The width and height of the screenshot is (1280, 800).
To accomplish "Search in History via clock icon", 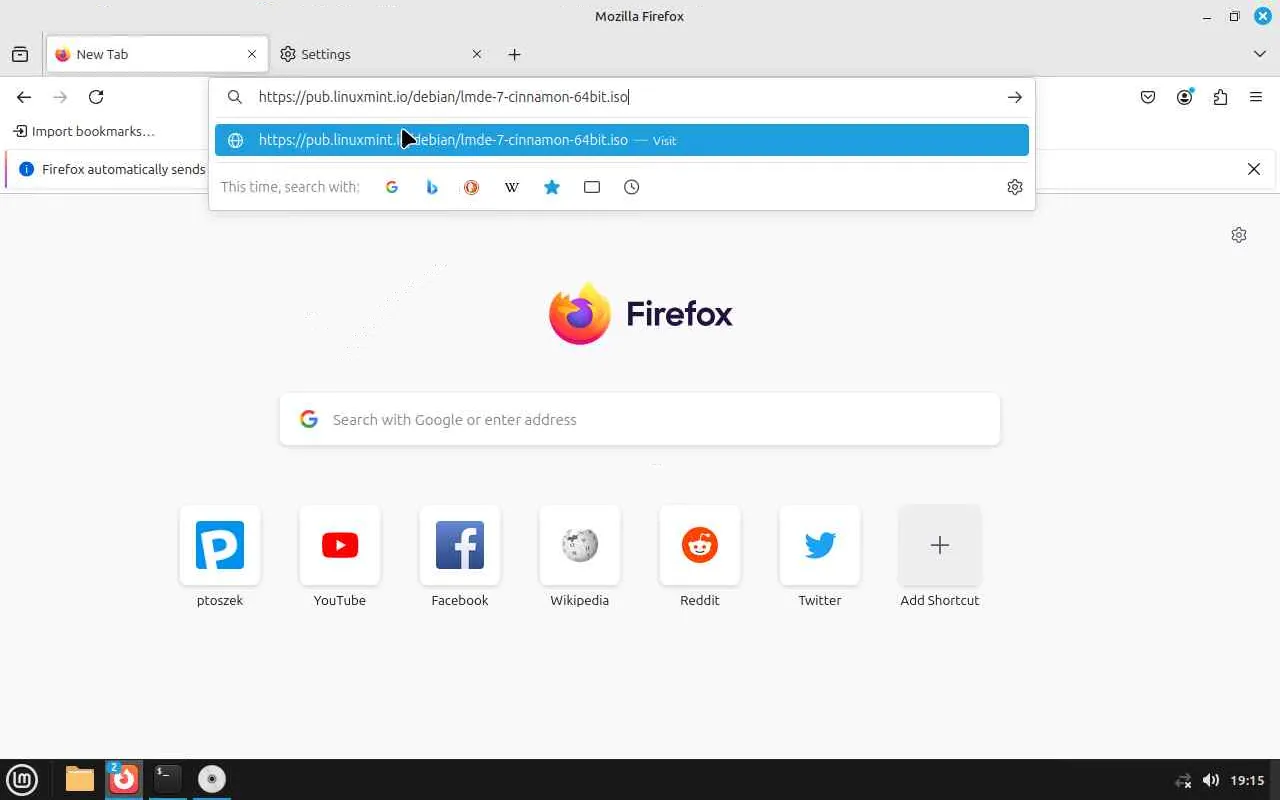I will [x=632, y=187].
